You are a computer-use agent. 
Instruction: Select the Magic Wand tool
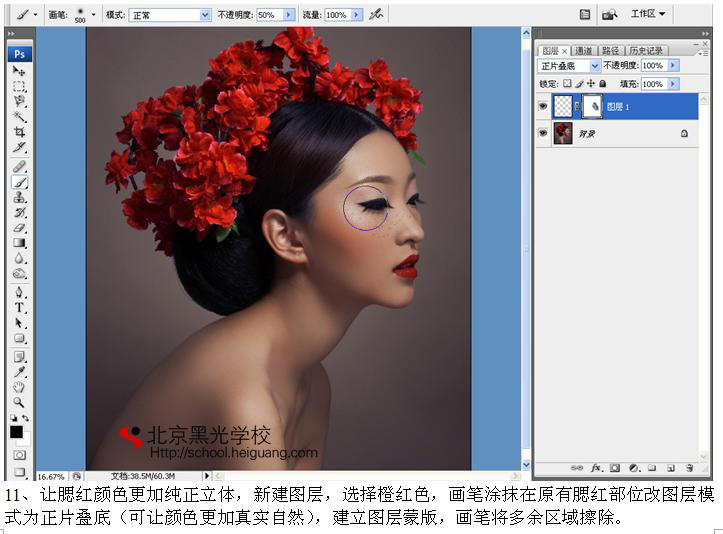[19, 117]
